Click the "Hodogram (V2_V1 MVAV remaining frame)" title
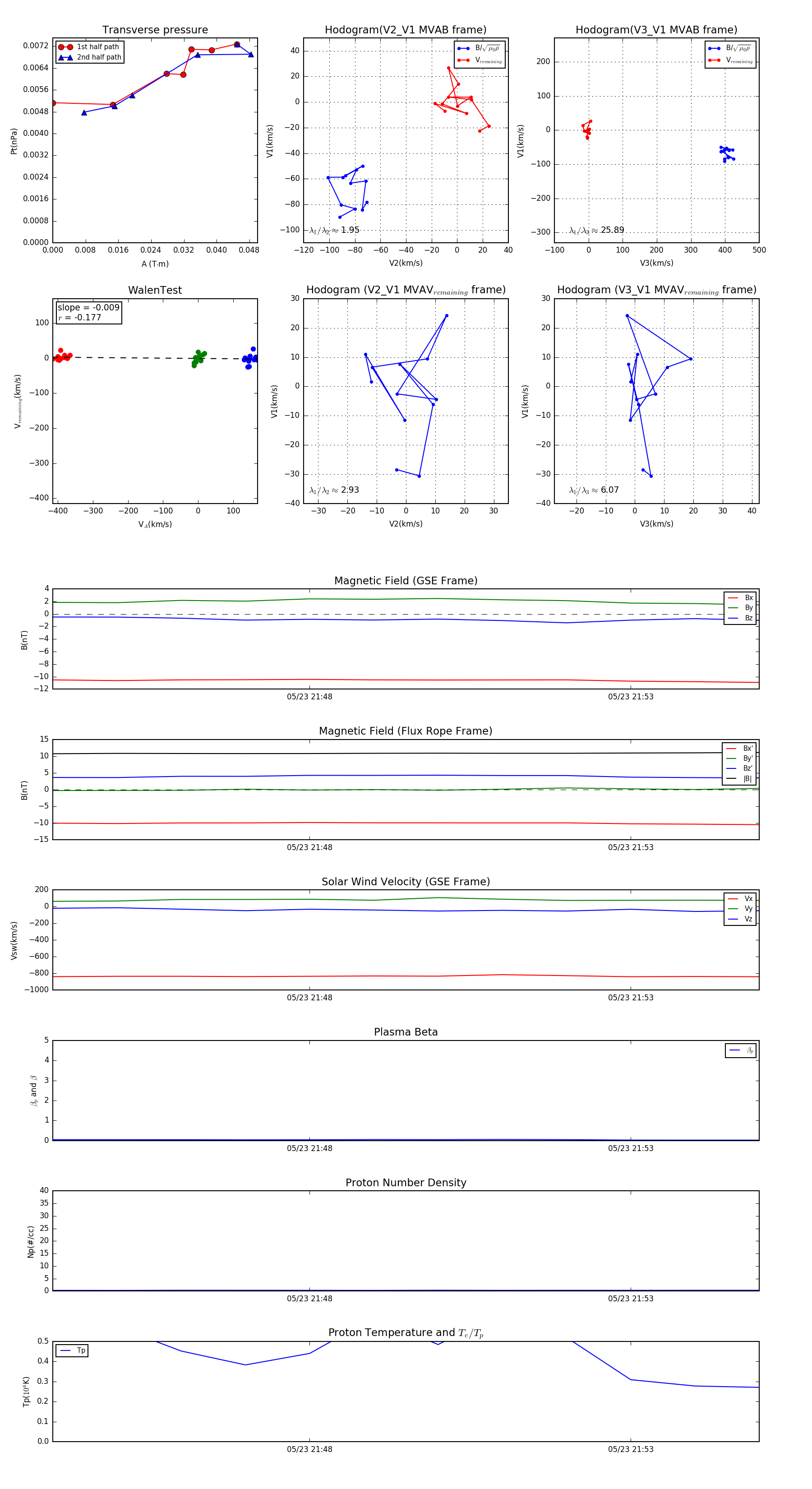 (x=406, y=290)
